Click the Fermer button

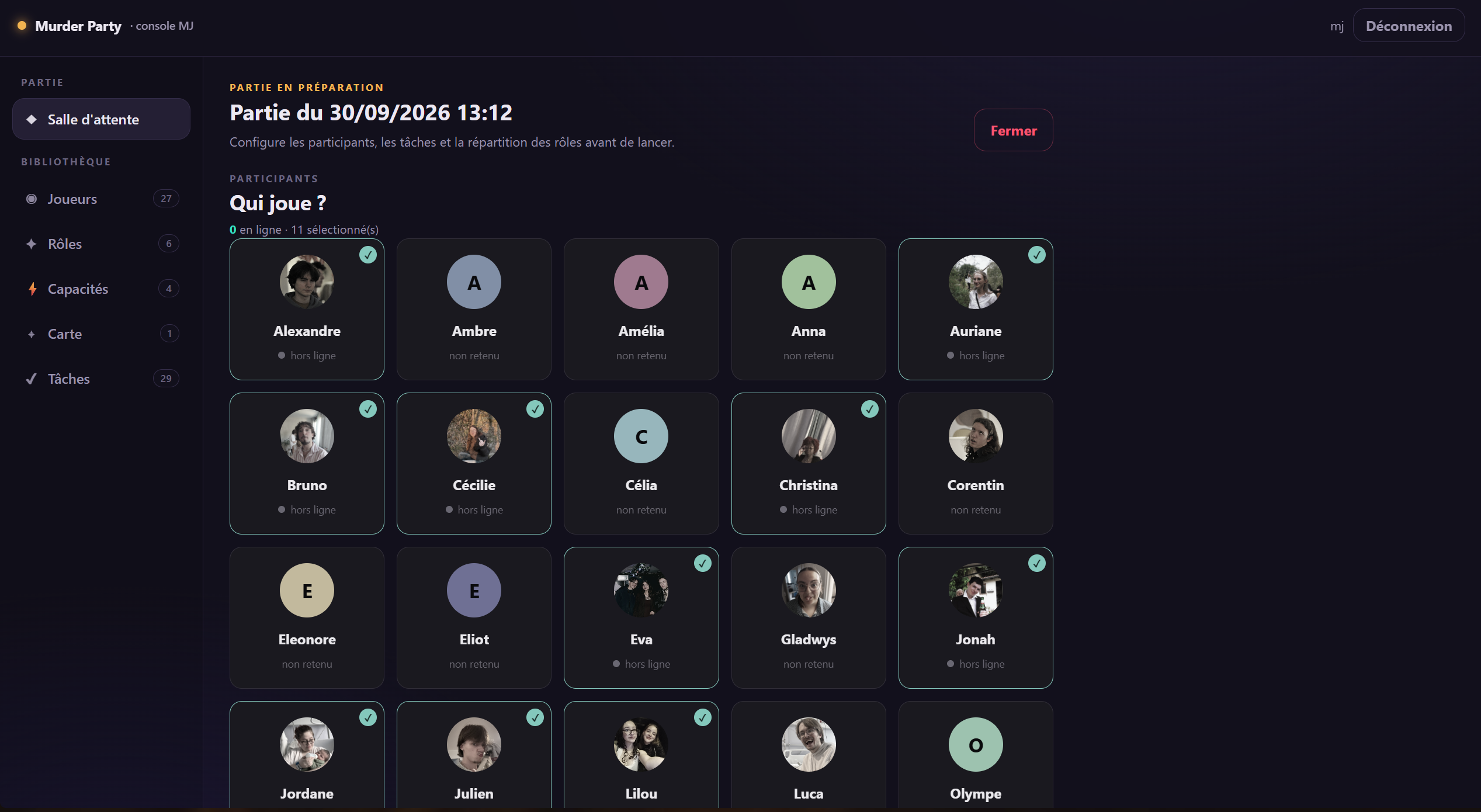click(1014, 130)
